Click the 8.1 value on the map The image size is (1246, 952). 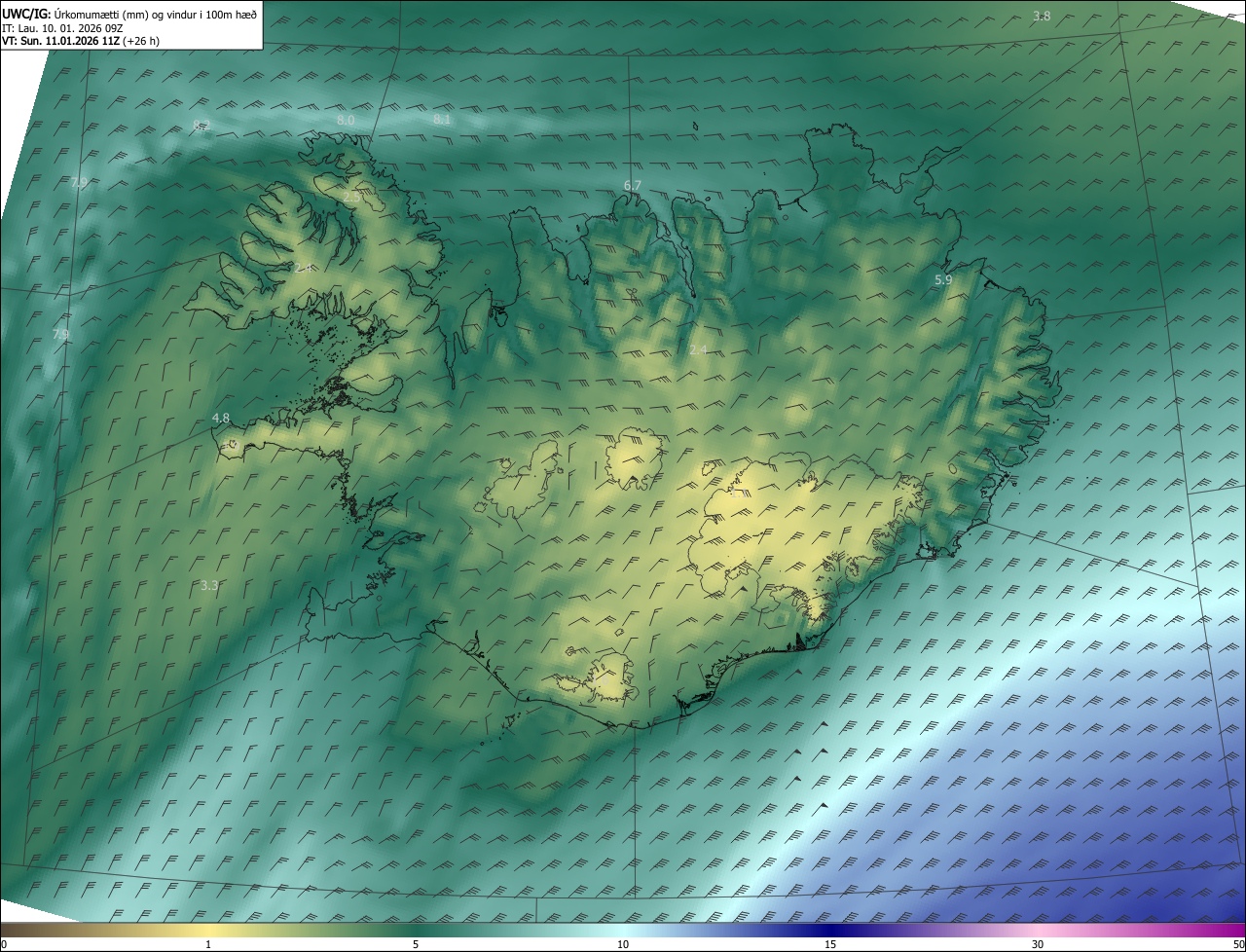coord(442,120)
